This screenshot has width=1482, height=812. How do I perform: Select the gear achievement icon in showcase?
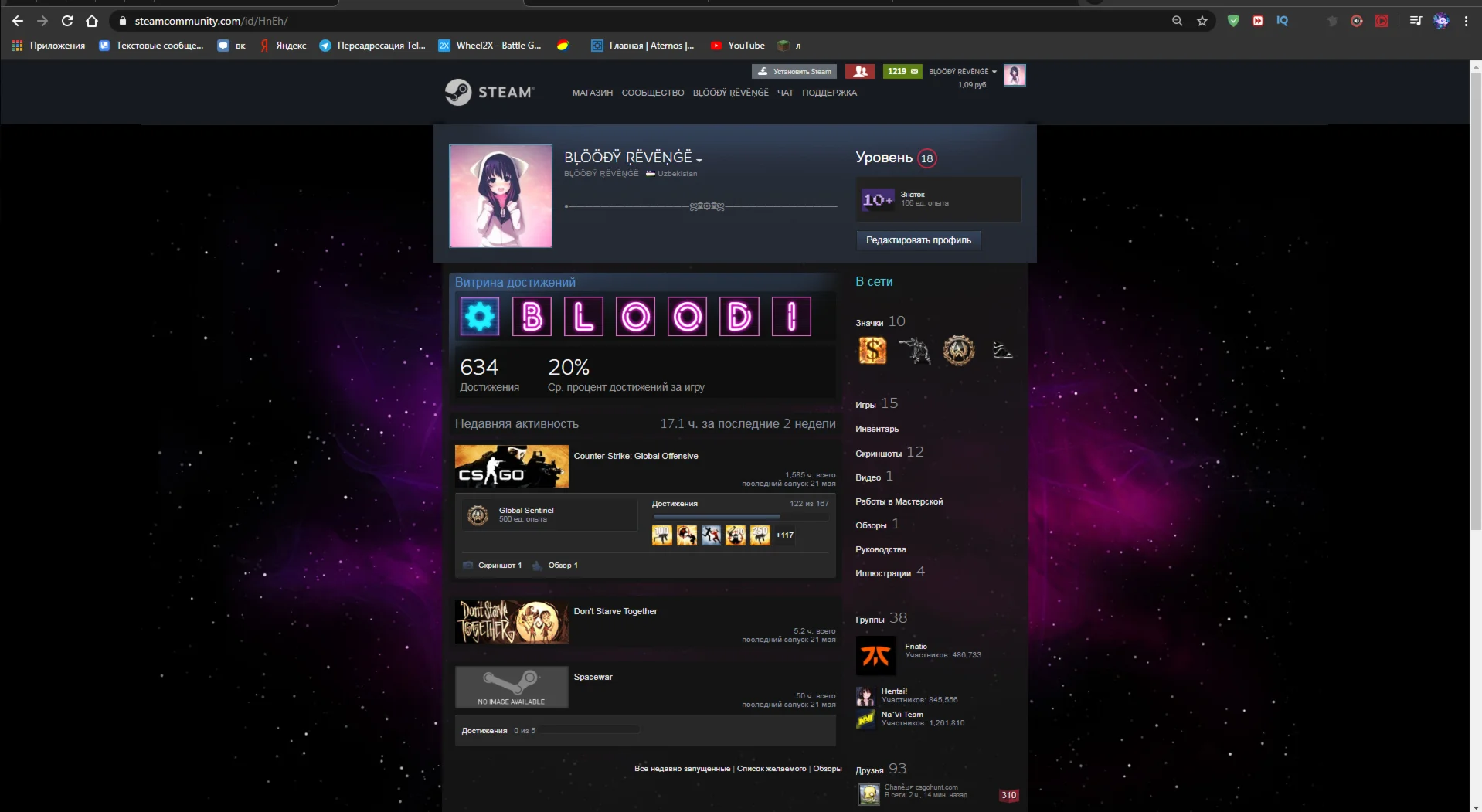pyautogui.click(x=480, y=317)
